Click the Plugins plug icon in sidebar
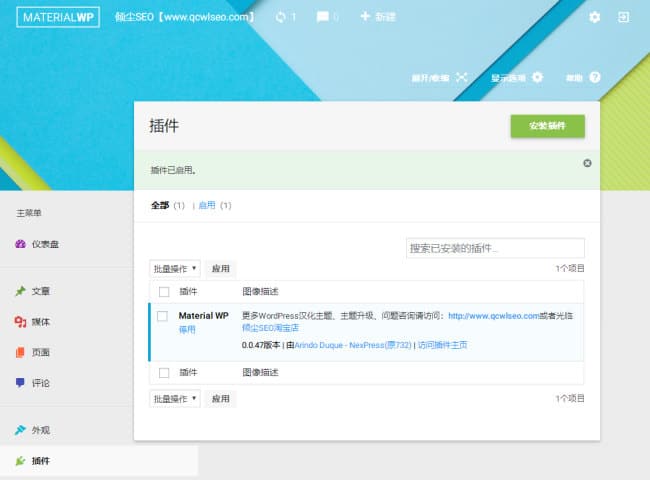This screenshot has height=480, width=650. pos(20,461)
